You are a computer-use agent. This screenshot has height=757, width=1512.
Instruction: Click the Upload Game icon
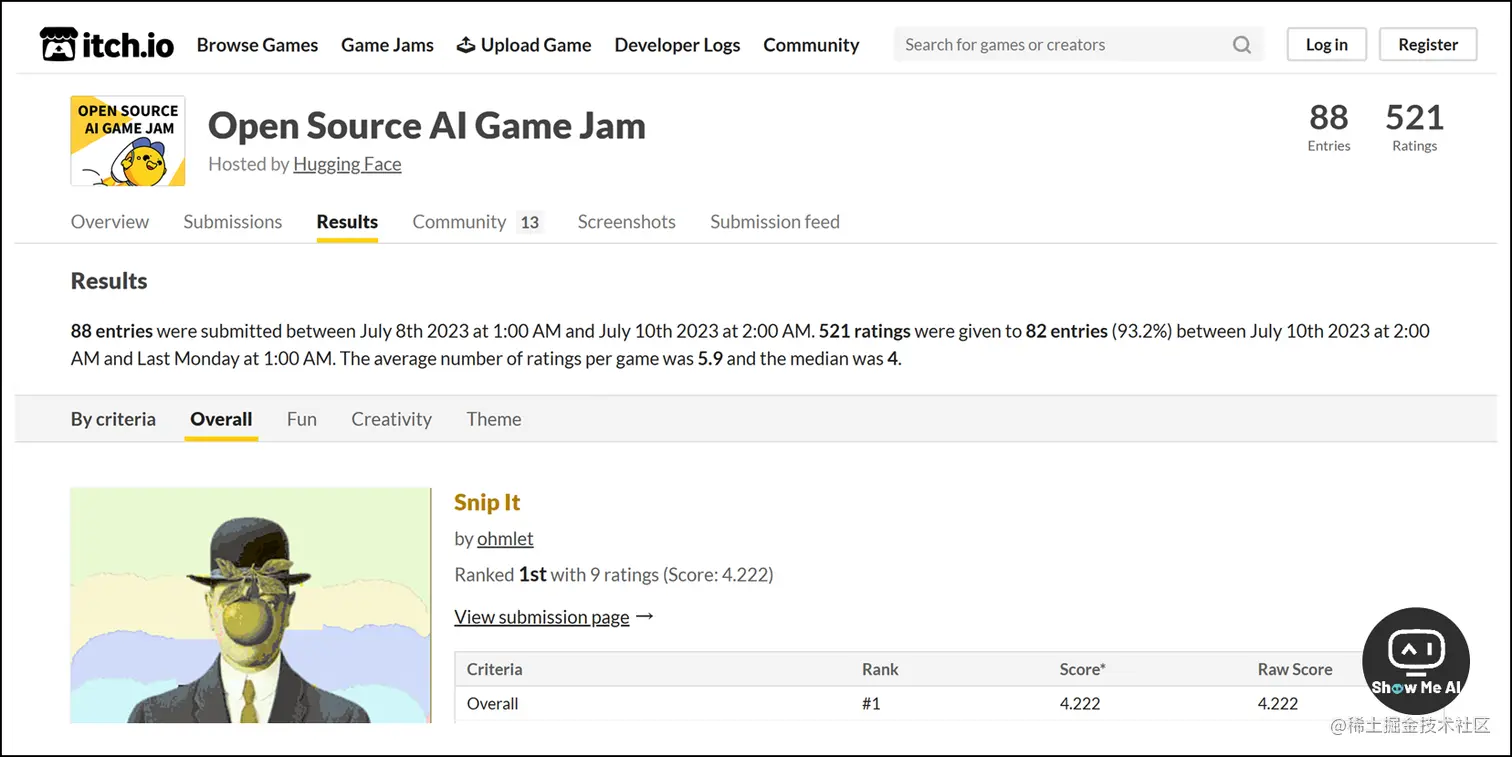tap(466, 45)
